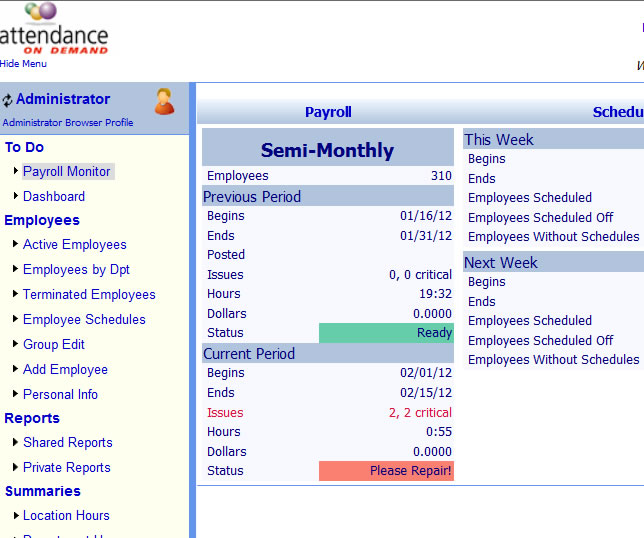Click the Payroll panel header
Viewport: 644px width, 538px height.
click(328, 112)
